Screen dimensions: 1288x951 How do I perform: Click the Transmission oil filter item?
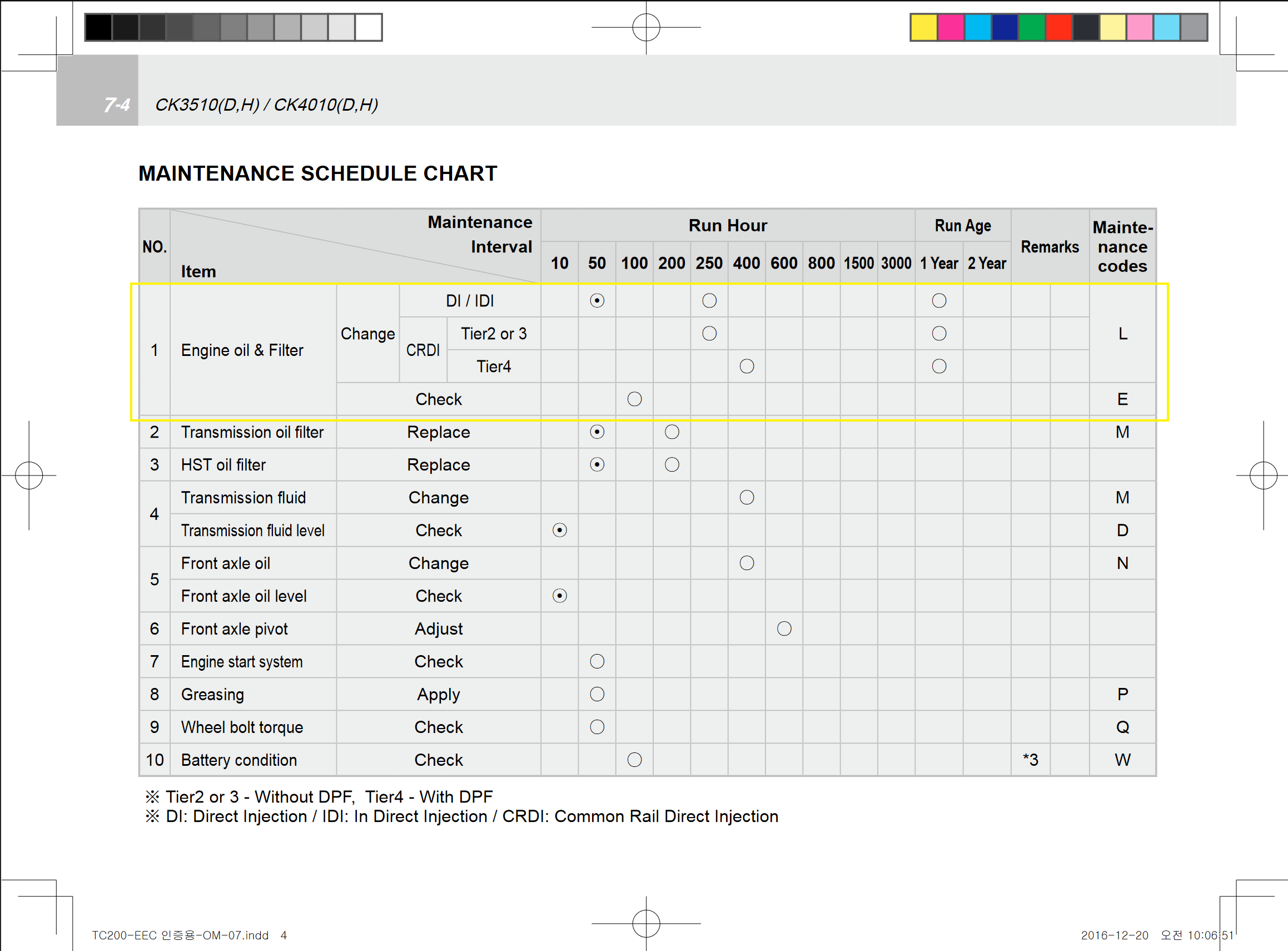[x=252, y=432]
